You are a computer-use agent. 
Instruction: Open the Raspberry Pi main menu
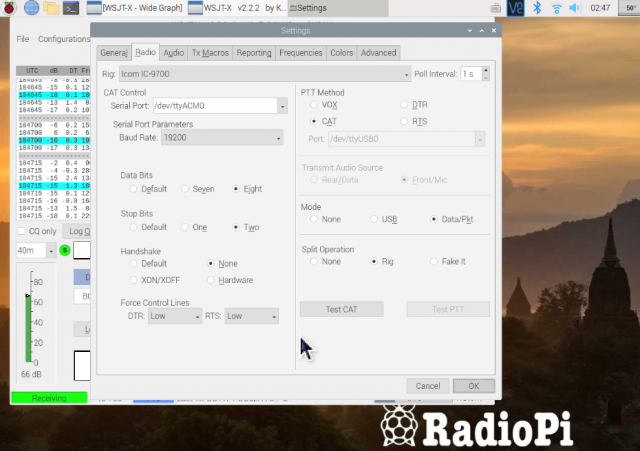(9, 8)
